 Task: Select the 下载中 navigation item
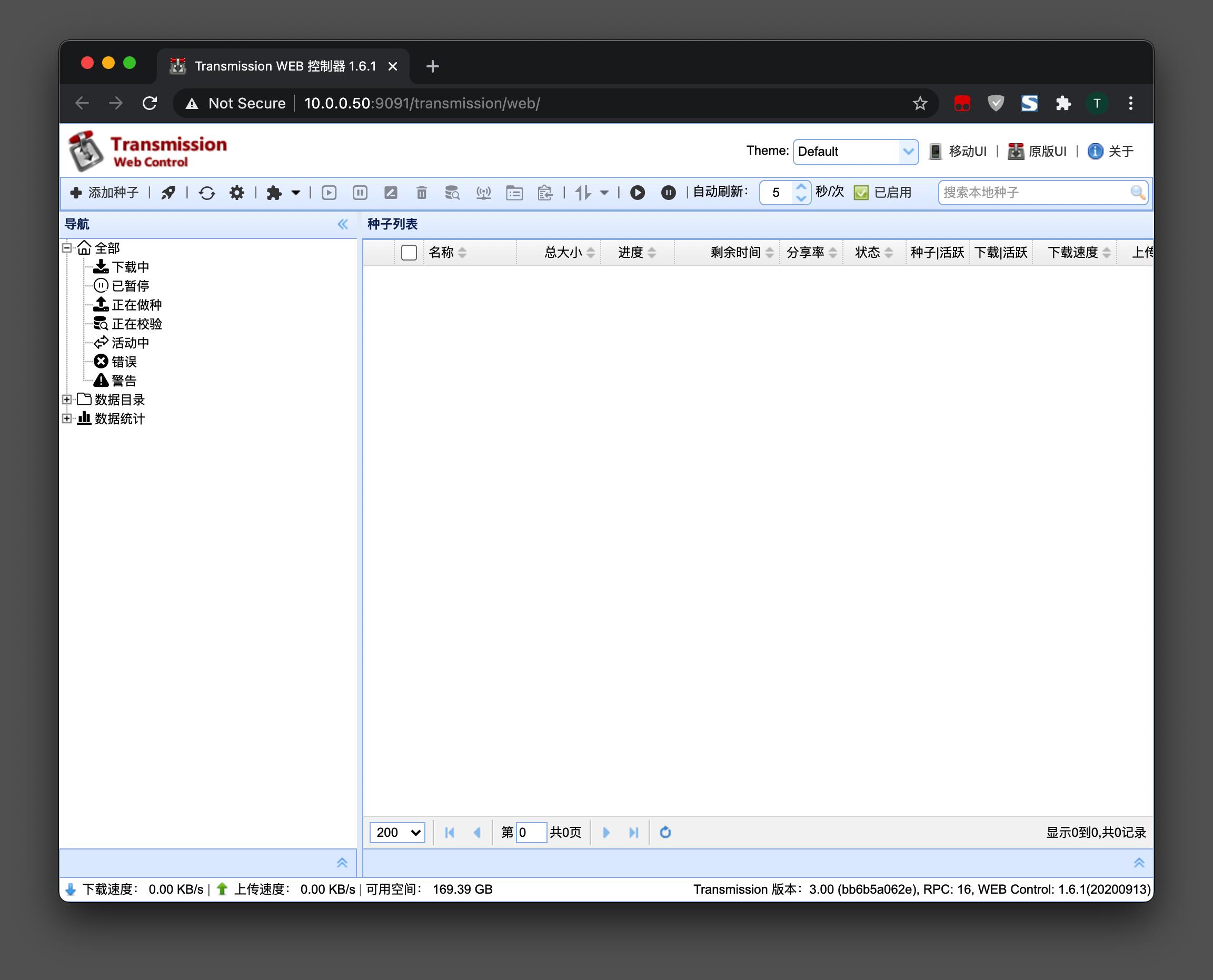130,267
